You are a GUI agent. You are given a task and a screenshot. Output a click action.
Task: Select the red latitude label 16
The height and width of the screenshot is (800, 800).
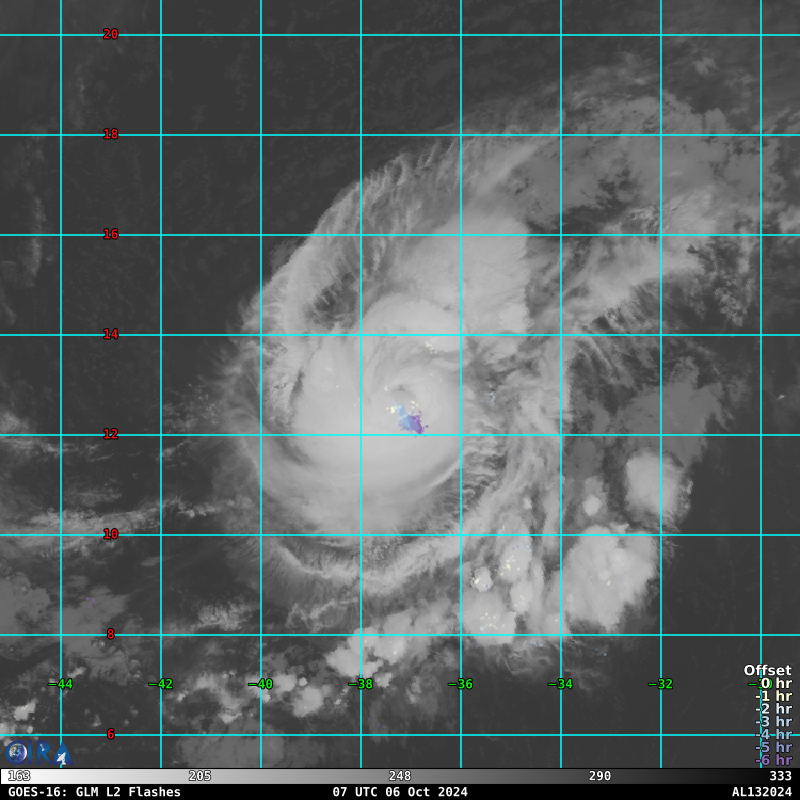pyautogui.click(x=111, y=234)
